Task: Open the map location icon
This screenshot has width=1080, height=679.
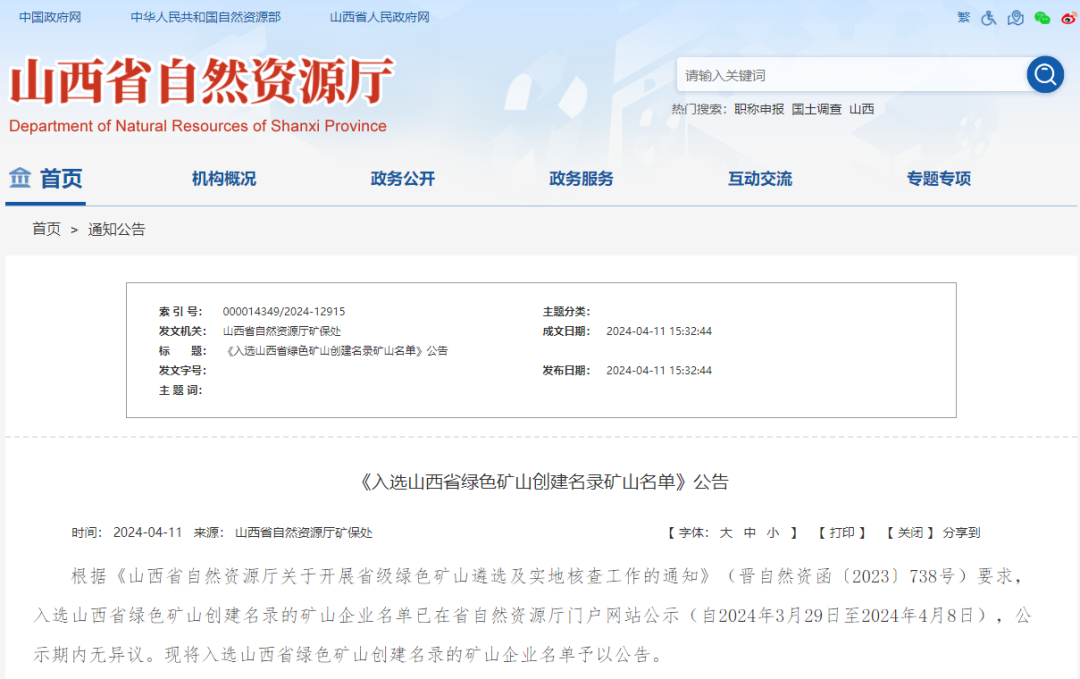Action: [x=1016, y=18]
